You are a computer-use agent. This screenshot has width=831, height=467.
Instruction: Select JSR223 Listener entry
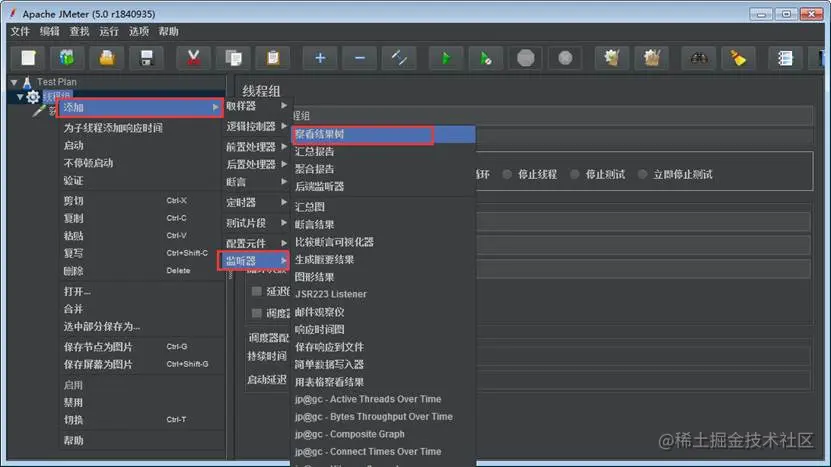coord(384,294)
